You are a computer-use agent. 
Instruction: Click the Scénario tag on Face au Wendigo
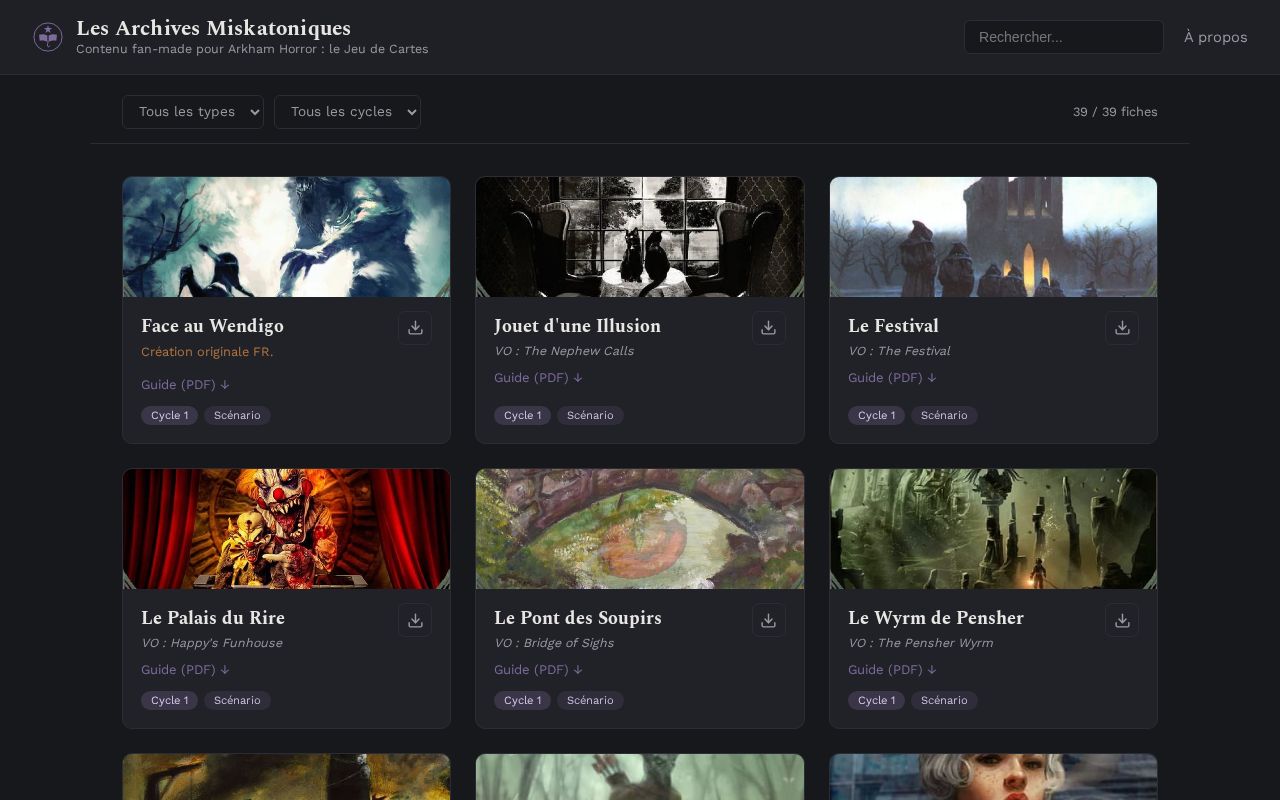point(237,416)
